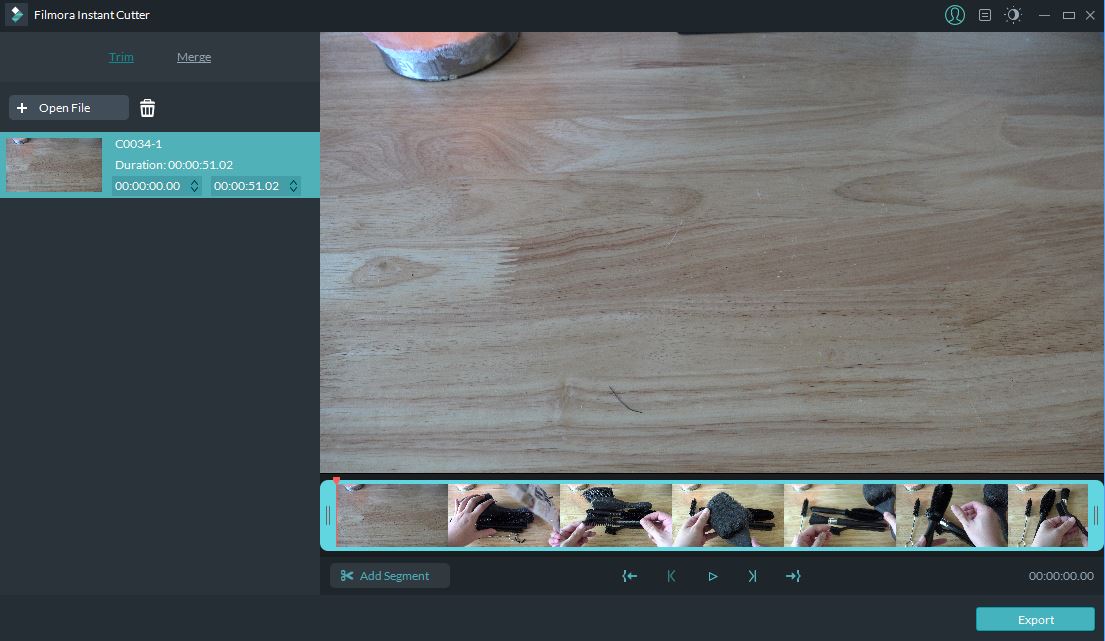This screenshot has height=641, width=1105.
Task: Minimize the Filmora Instant Cutter window
Action: [x=1044, y=15]
